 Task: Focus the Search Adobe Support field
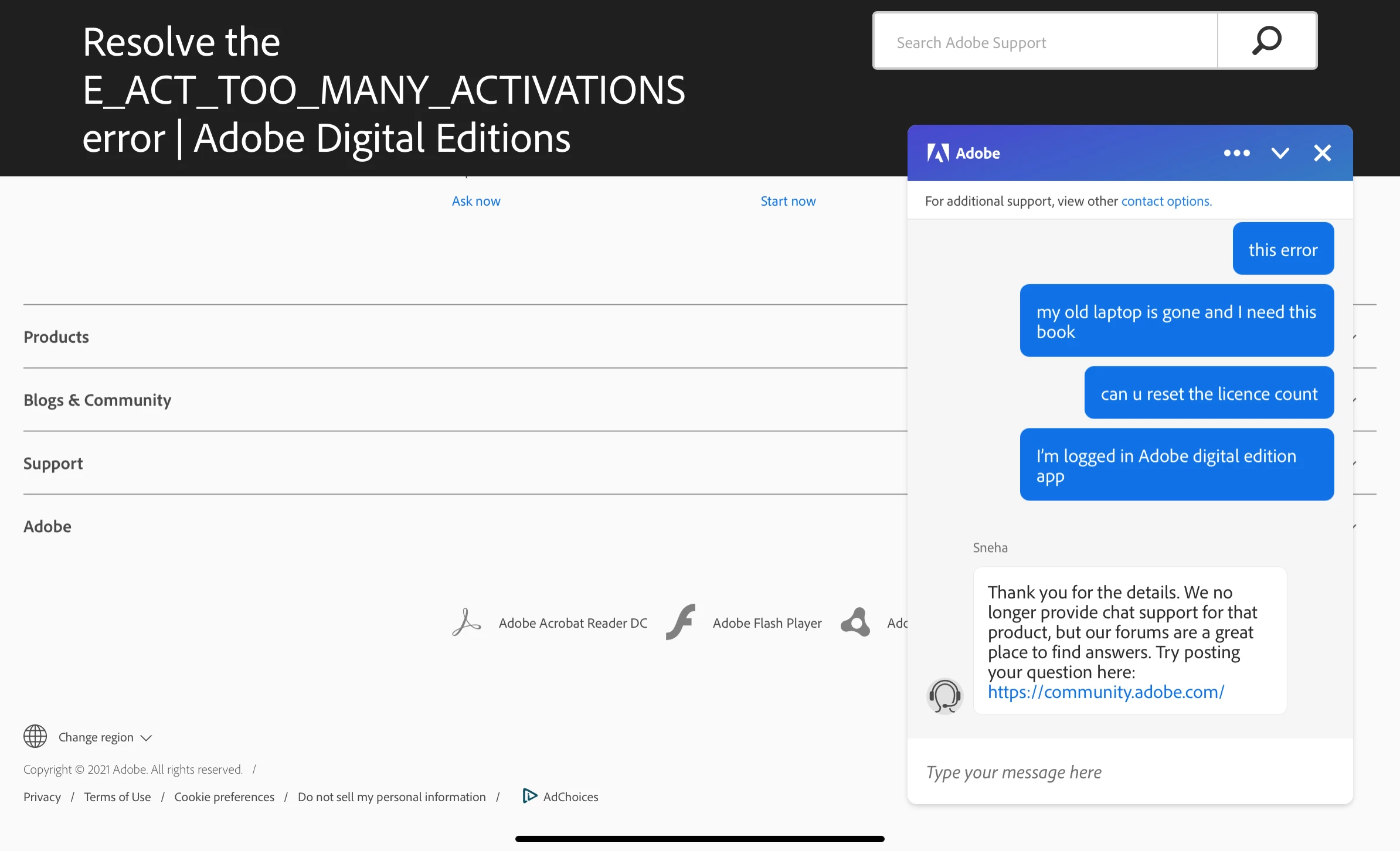click(x=1044, y=42)
